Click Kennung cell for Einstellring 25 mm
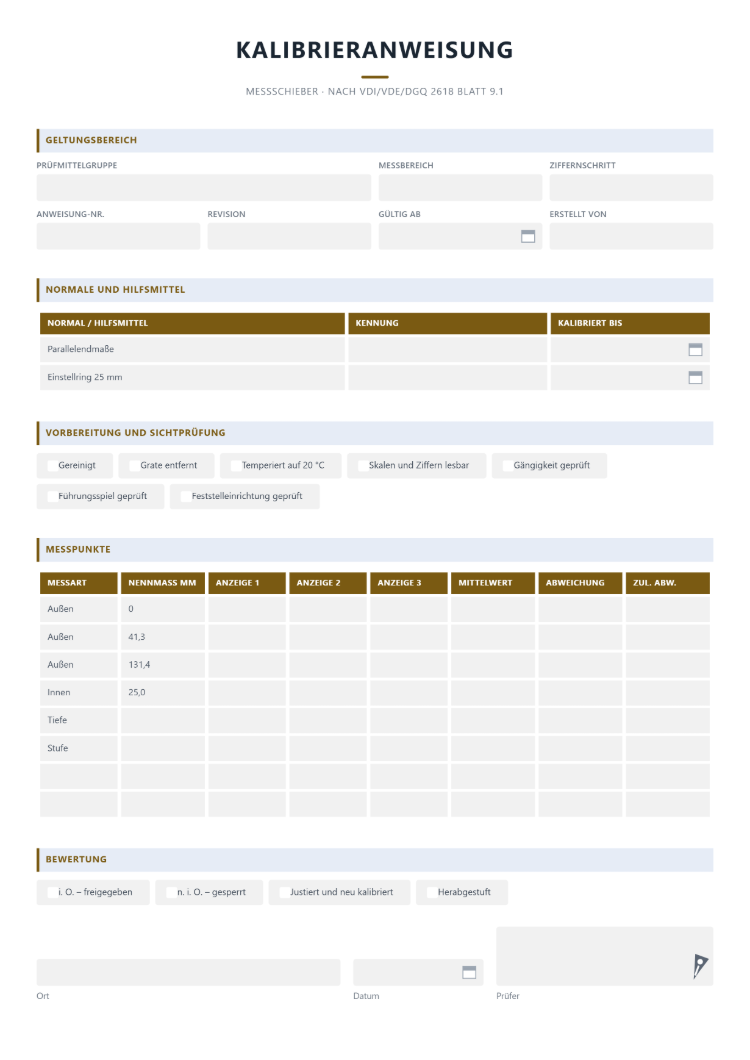The height and width of the screenshot is (1060, 750). coord(448,377)
